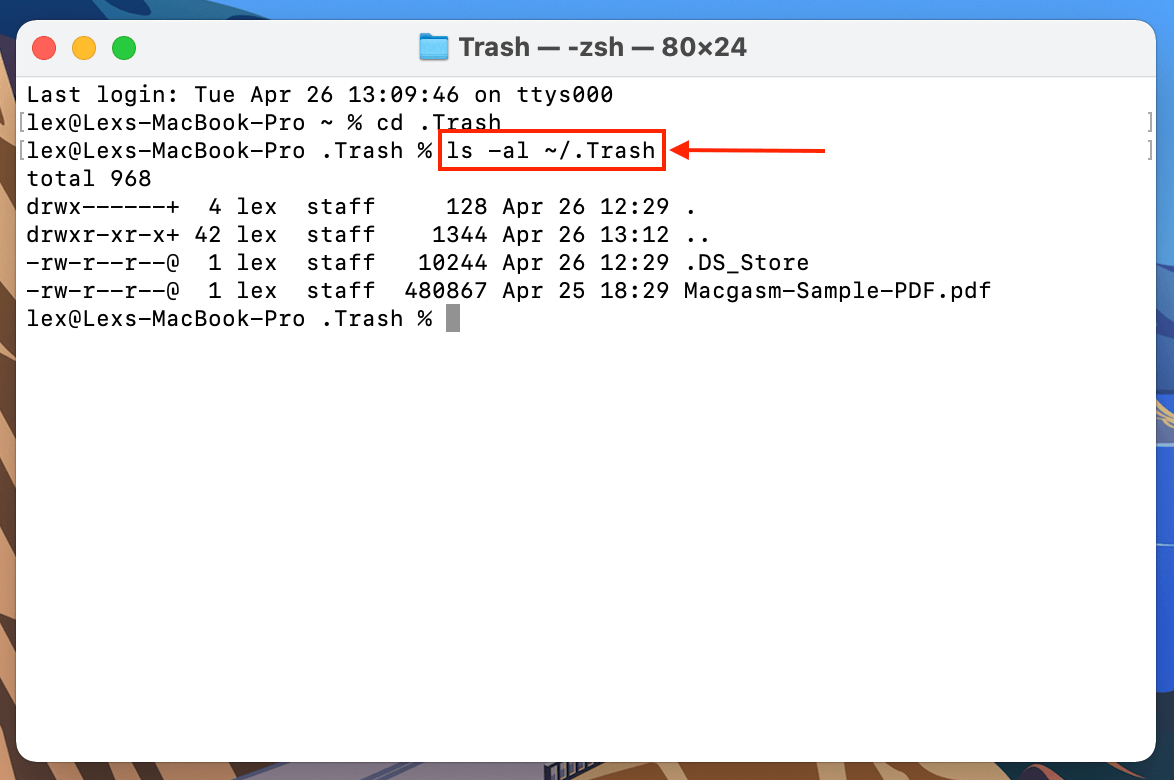Click the "total 968" output line

click(x=89, y=179)
